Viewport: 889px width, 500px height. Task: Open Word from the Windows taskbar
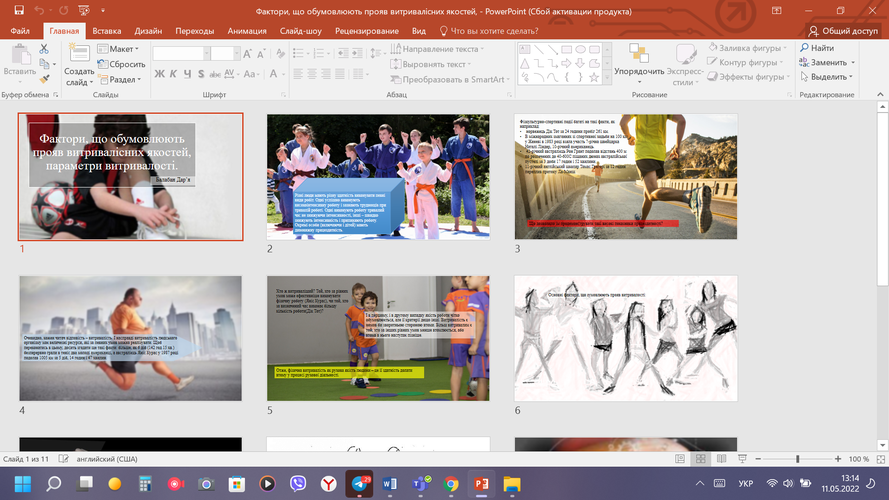coord(390,484)
